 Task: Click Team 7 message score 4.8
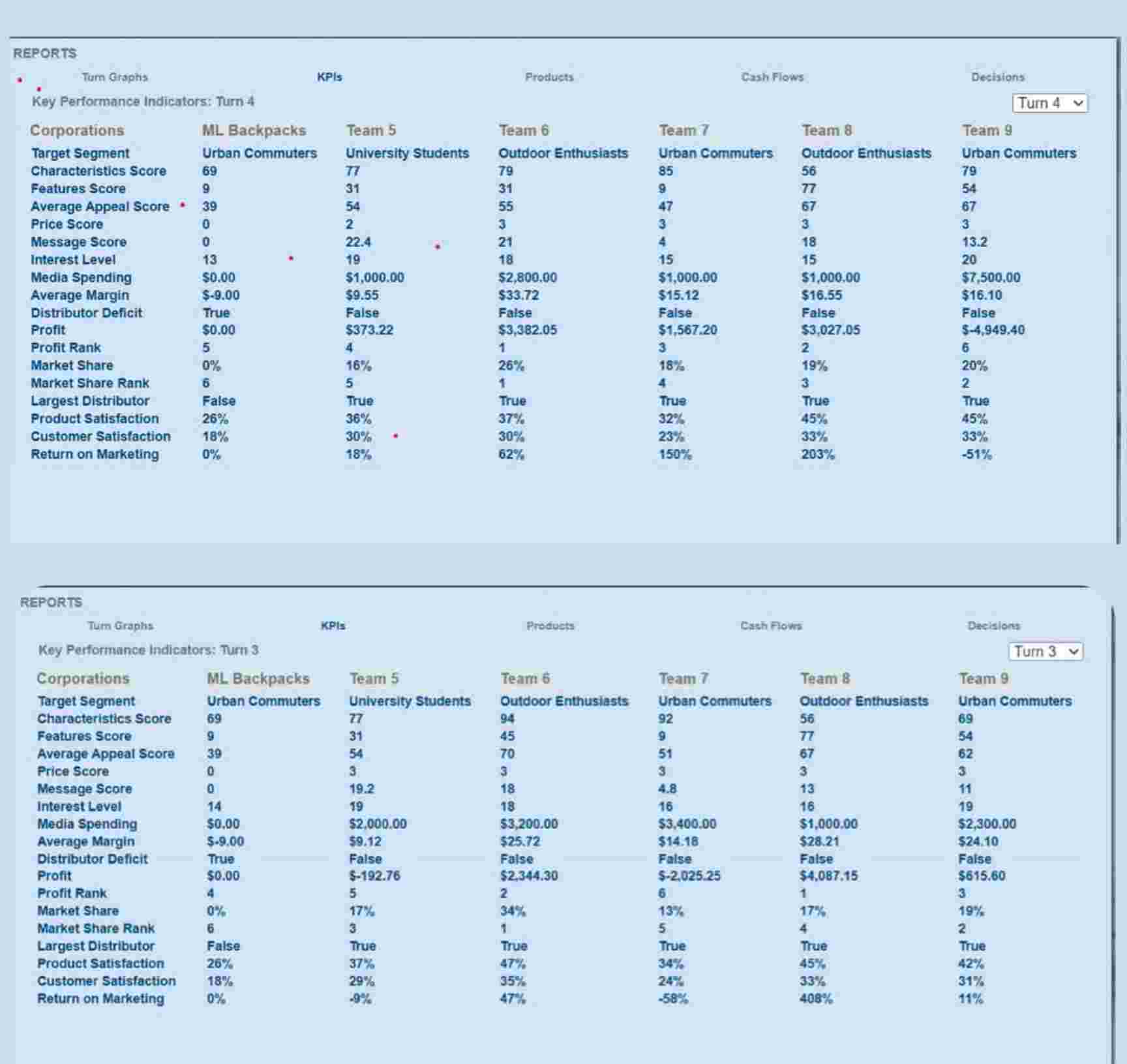pyautogui.click(x=667, y=789)
